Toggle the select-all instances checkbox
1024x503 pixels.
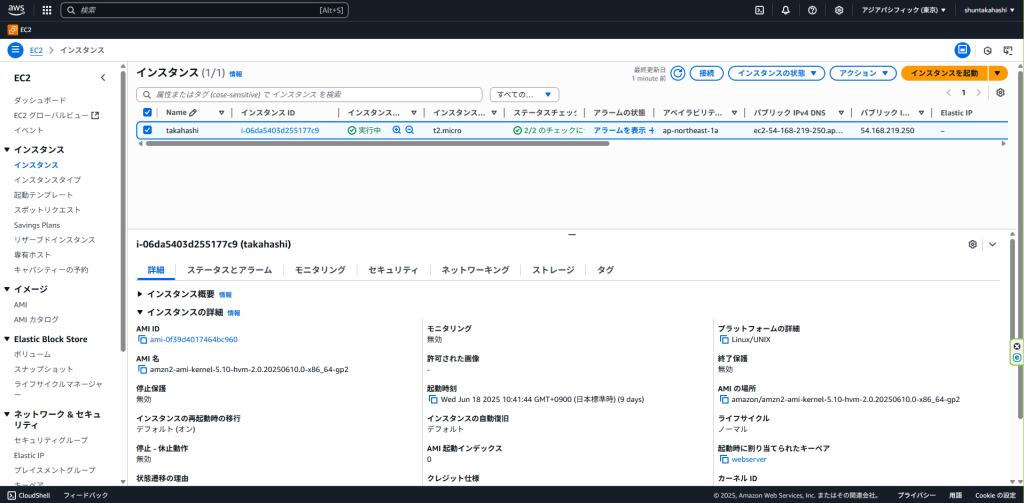[148, 112]
